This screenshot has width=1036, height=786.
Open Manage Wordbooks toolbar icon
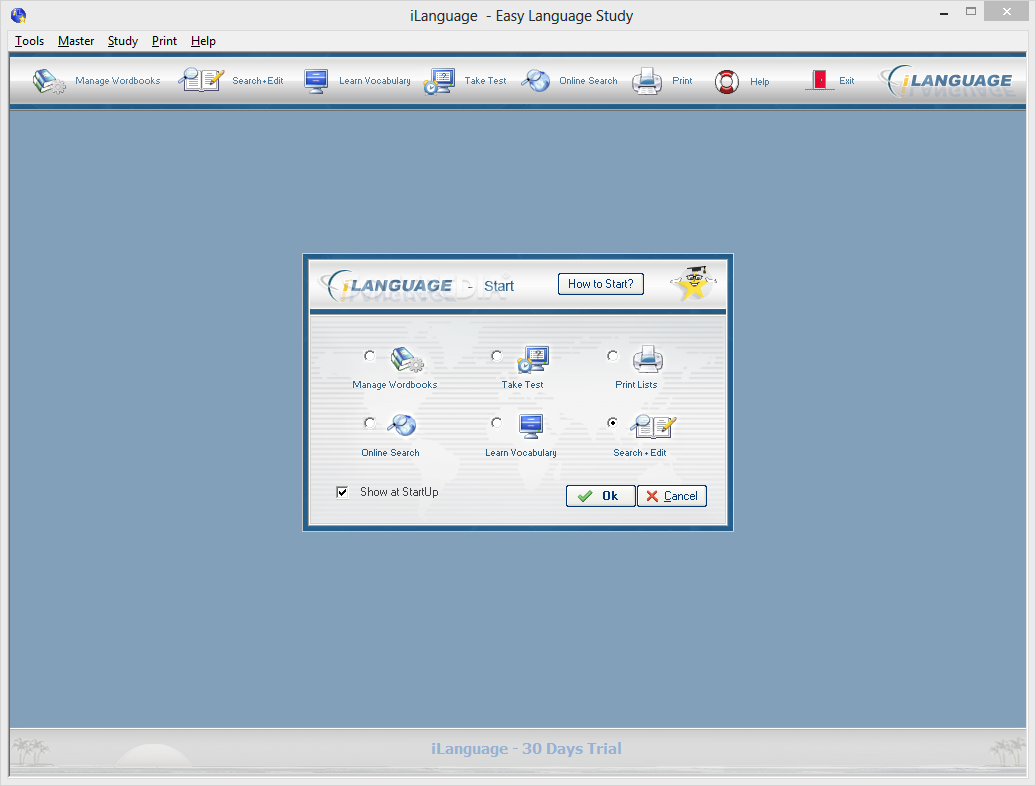click(49, 81)
